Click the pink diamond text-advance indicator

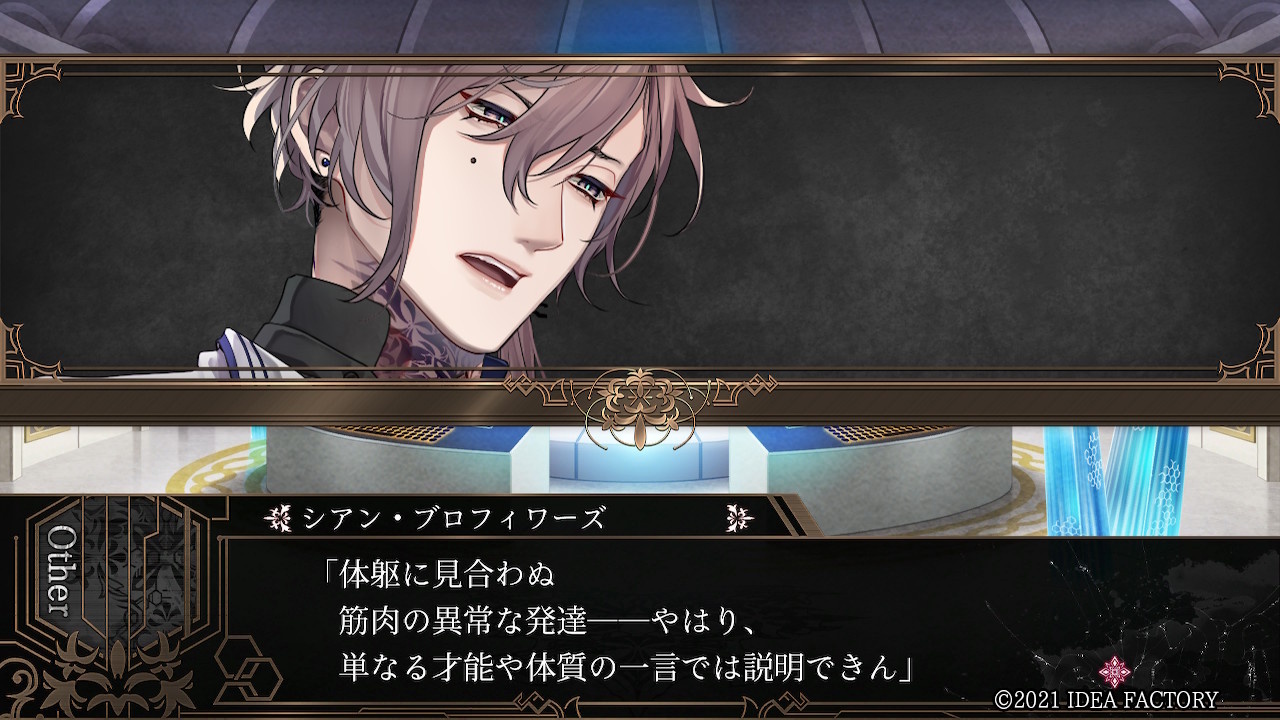pos(1114,671)
